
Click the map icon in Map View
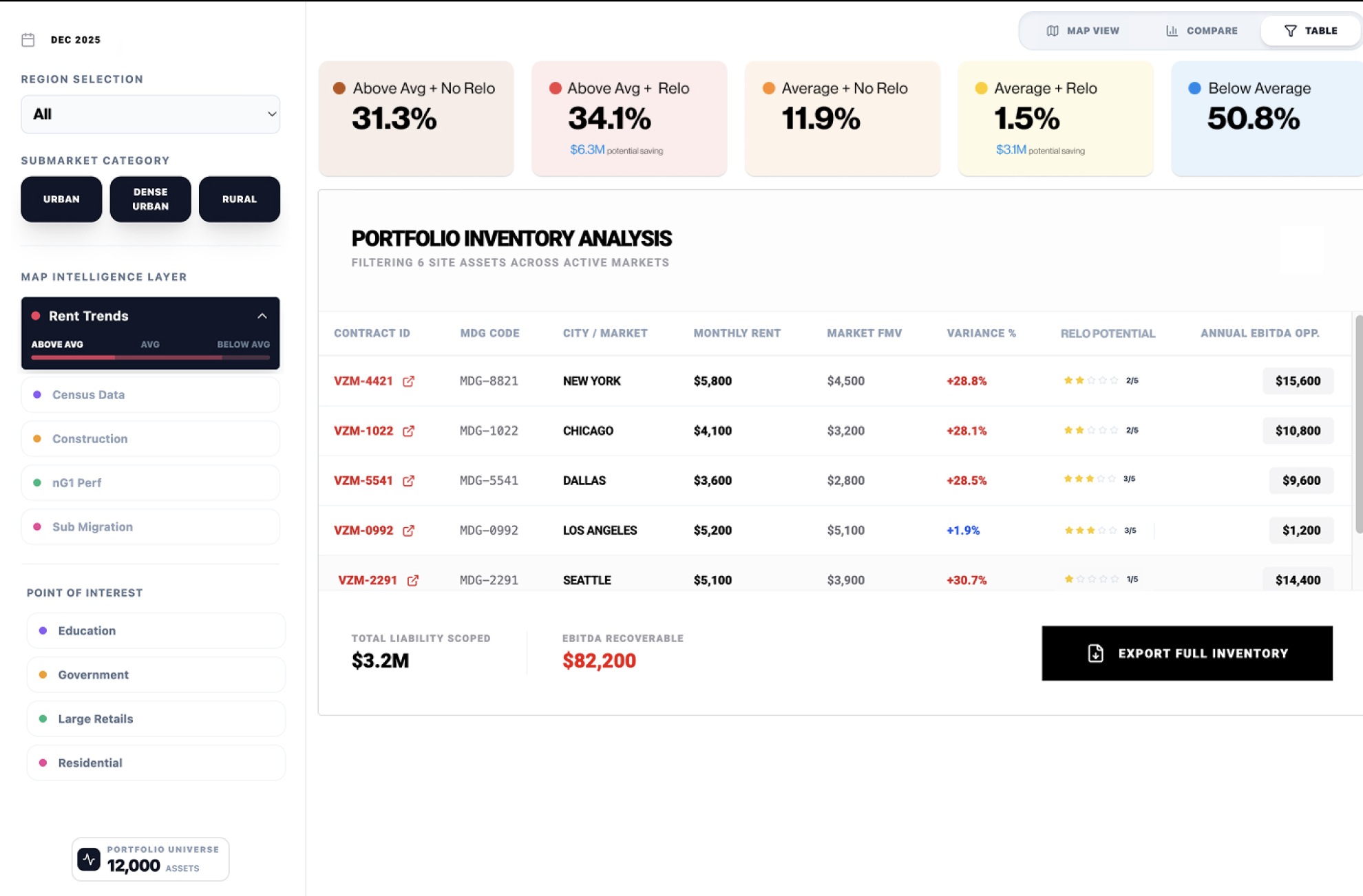click(1053, 31)
